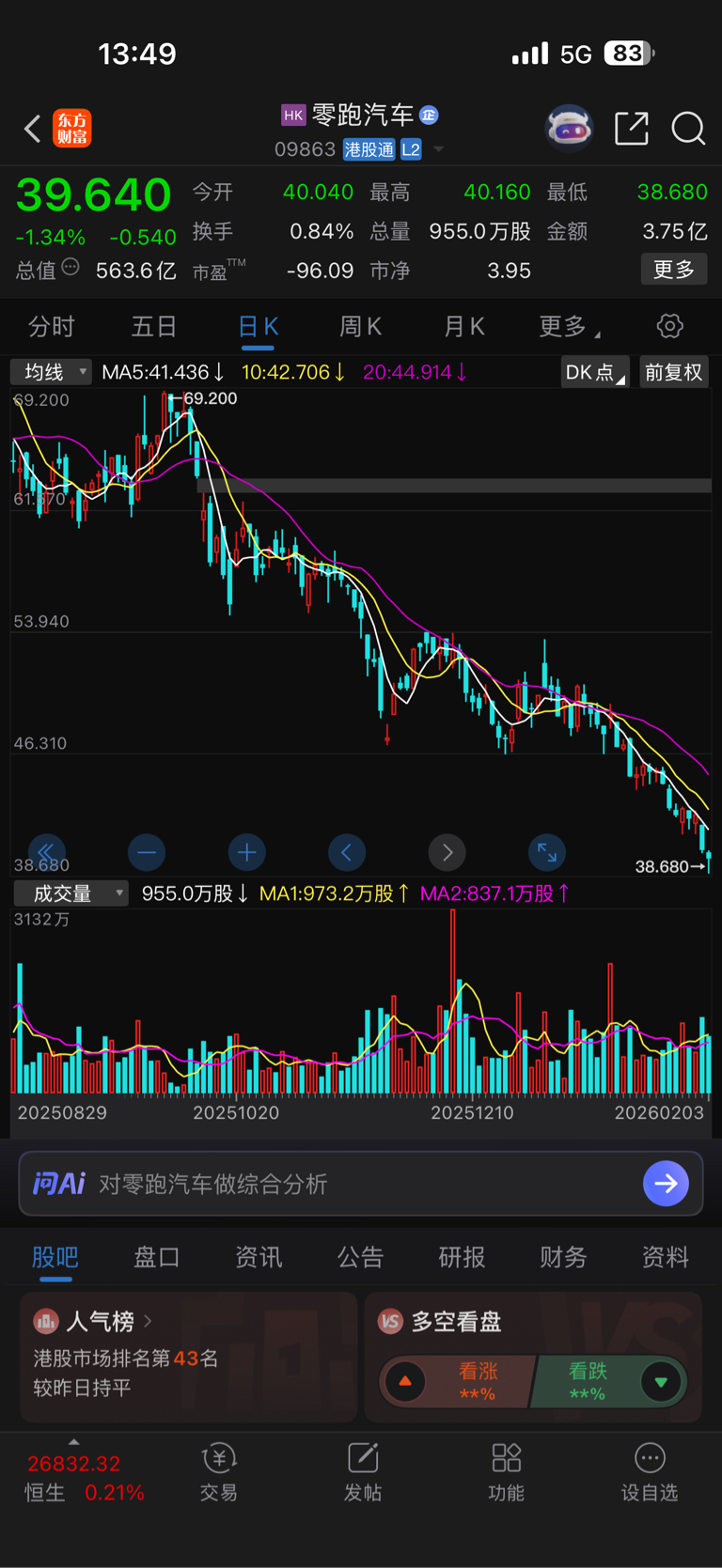Tap MA1:973.2万股 volume average label
The width and height of the screenshot is (722, 1568).
pos(334,893)
